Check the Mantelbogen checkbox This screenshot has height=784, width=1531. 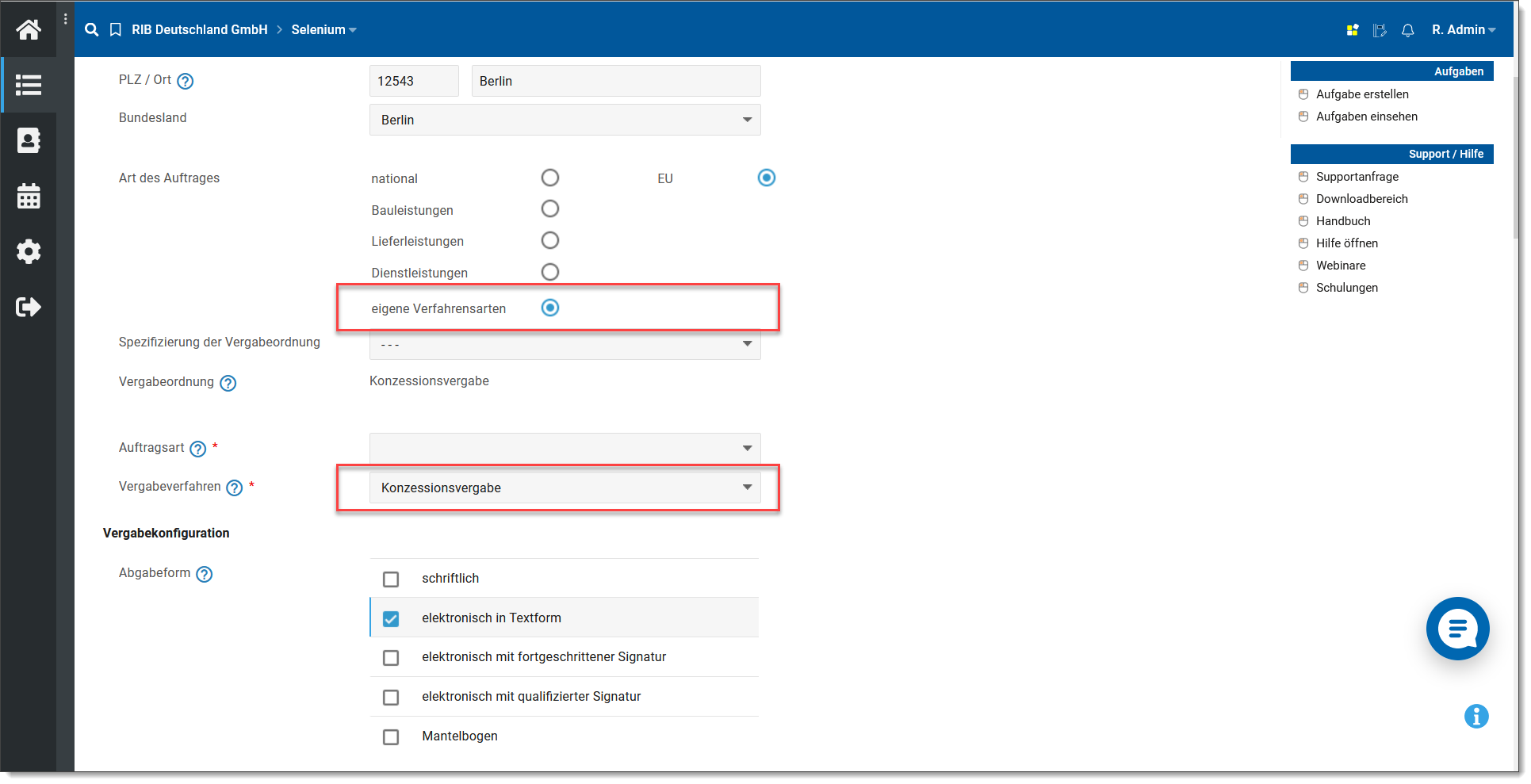tap(391, 737)
